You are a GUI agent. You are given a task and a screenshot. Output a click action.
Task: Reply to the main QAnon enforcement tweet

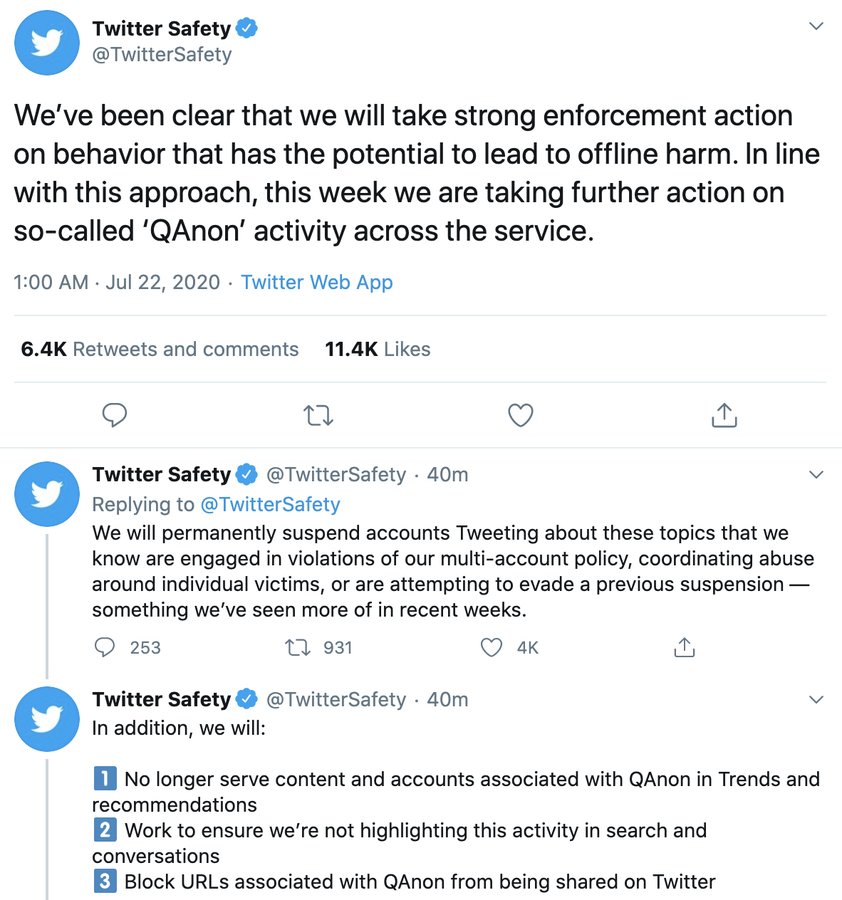coord(114,415)
